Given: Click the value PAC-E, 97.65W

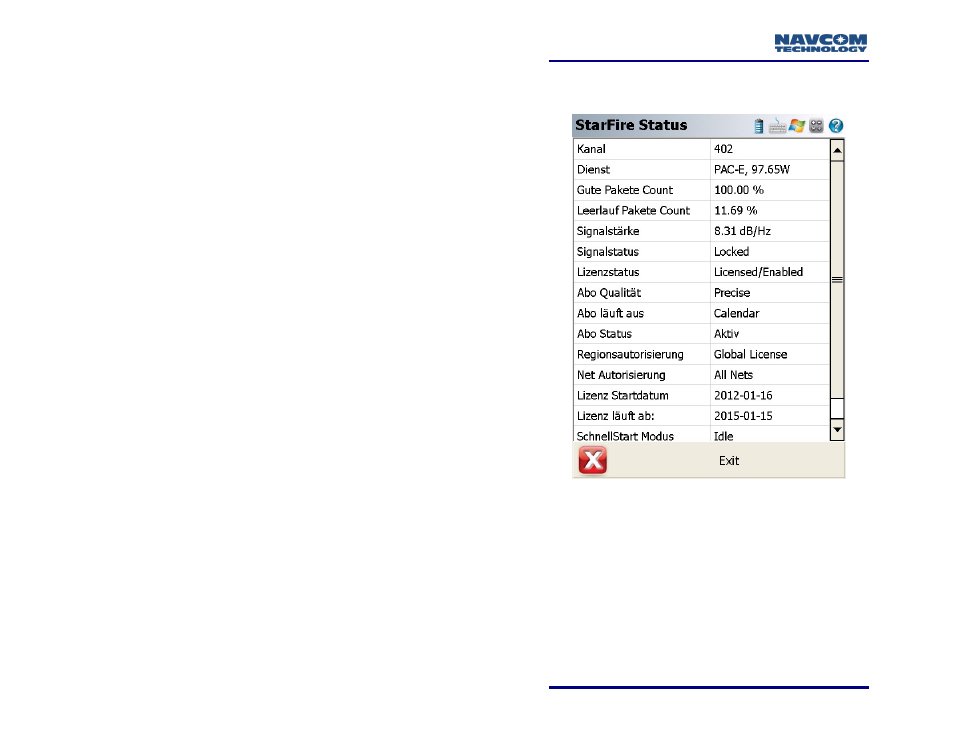Looking at the screenshot, I should [751, 170].
